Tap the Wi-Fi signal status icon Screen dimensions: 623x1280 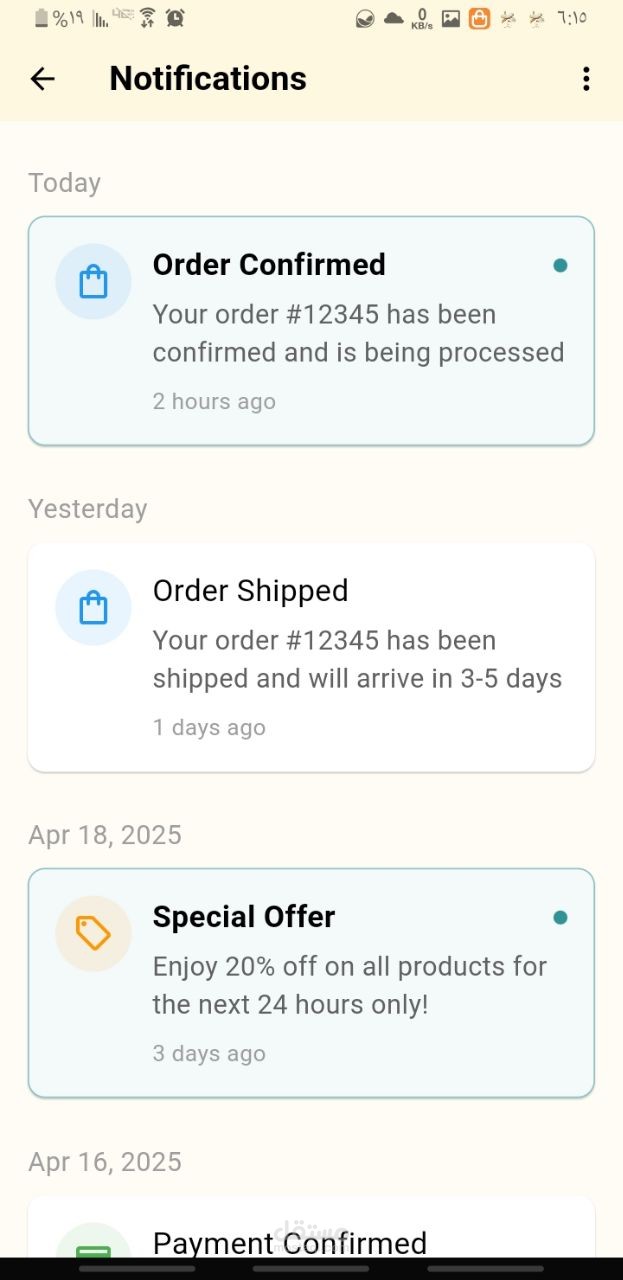point(148,18)
